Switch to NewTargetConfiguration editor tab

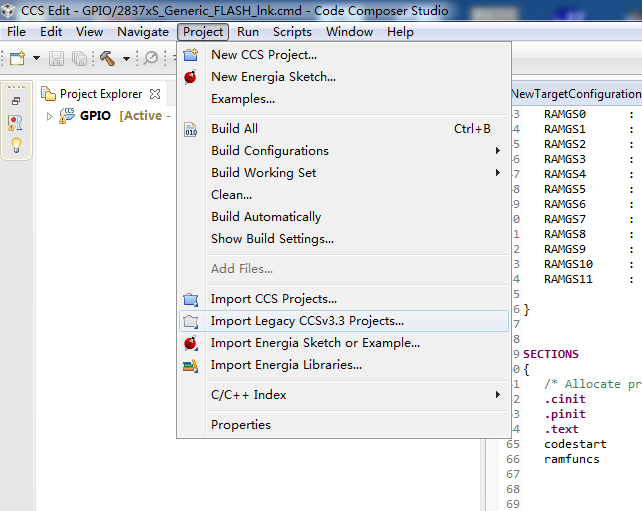[576, 94]
